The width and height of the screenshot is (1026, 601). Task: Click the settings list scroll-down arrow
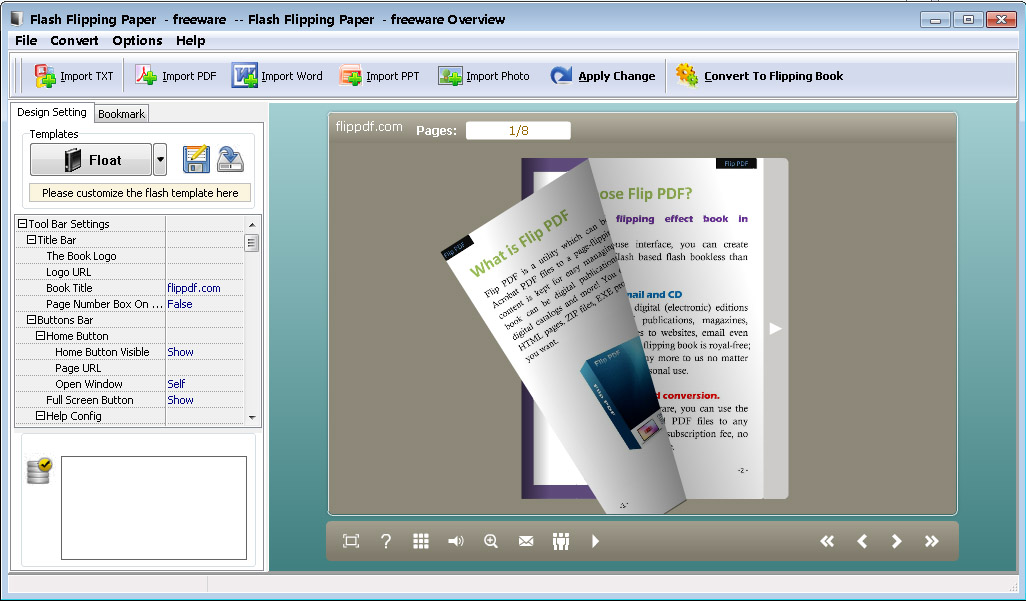click(x=252, y=418)
